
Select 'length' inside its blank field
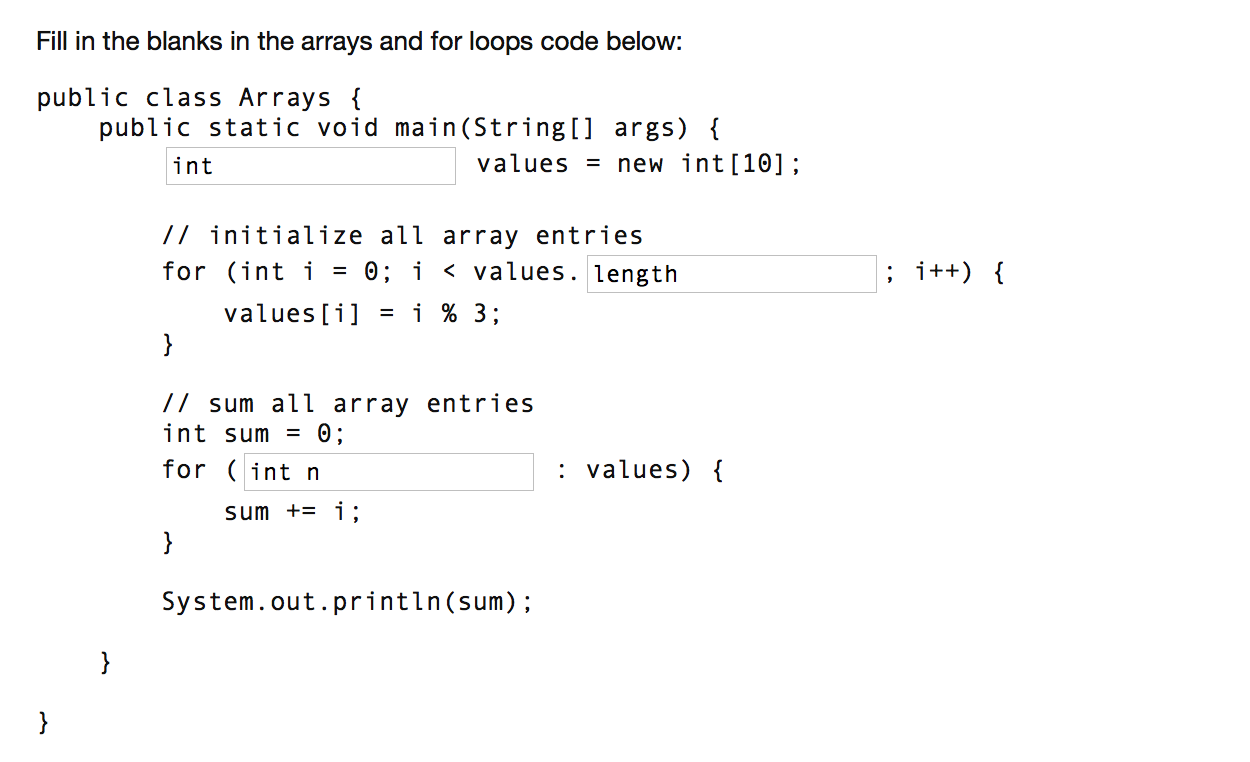(x=634, y=273)
